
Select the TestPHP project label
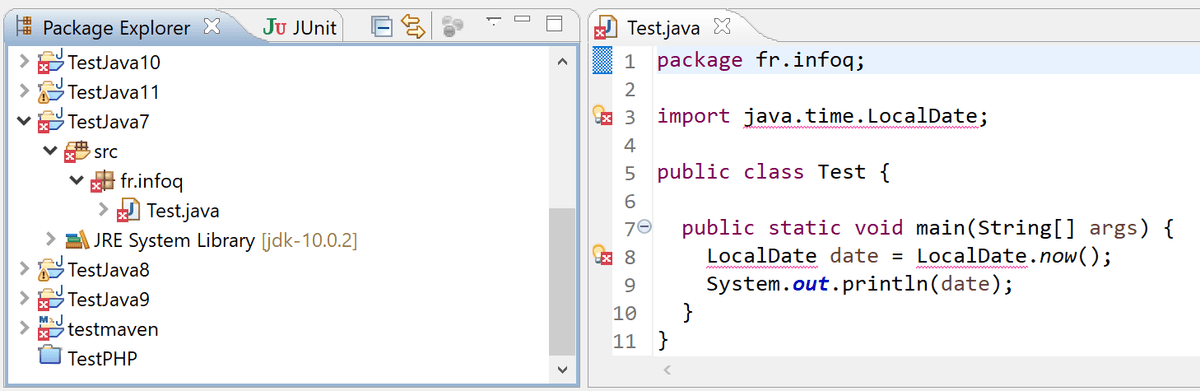102,358
